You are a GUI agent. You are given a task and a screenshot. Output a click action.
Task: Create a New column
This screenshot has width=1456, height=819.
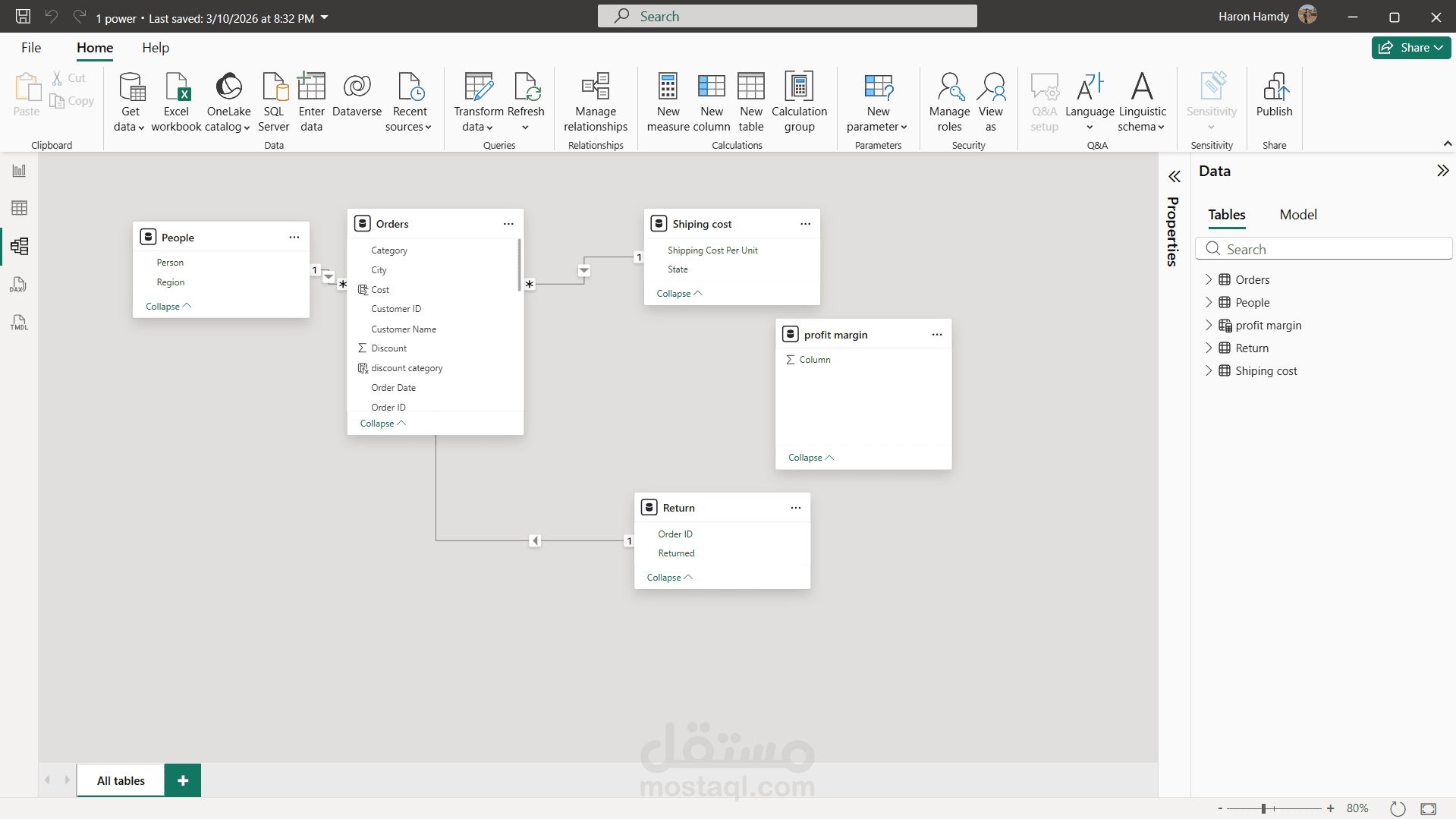(712, 102)
